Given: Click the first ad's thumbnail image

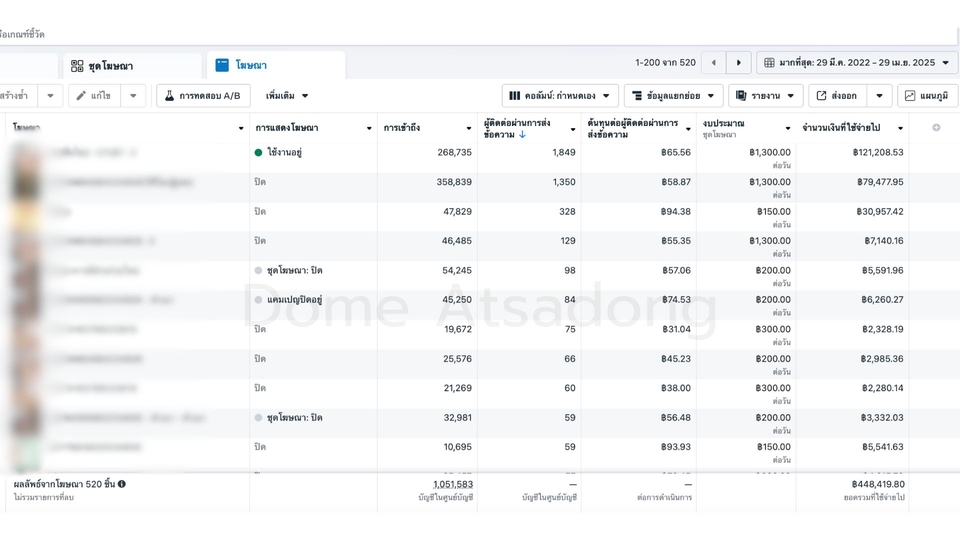Looking at the screenshot, I should pyautogui.click(x=24, y=153).
